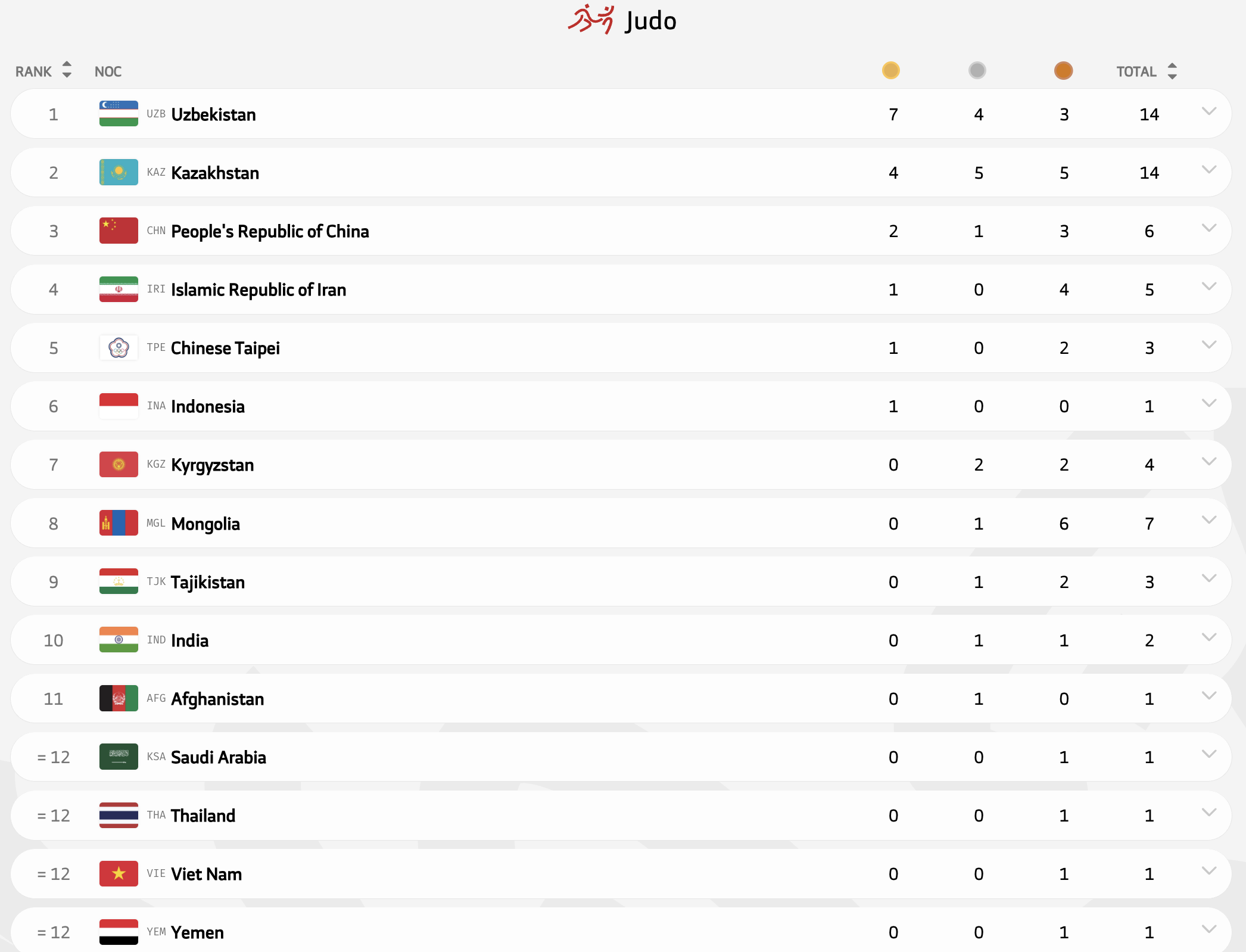
Task: Click the Kazakhstan flag icon
Action: point(119,172)
